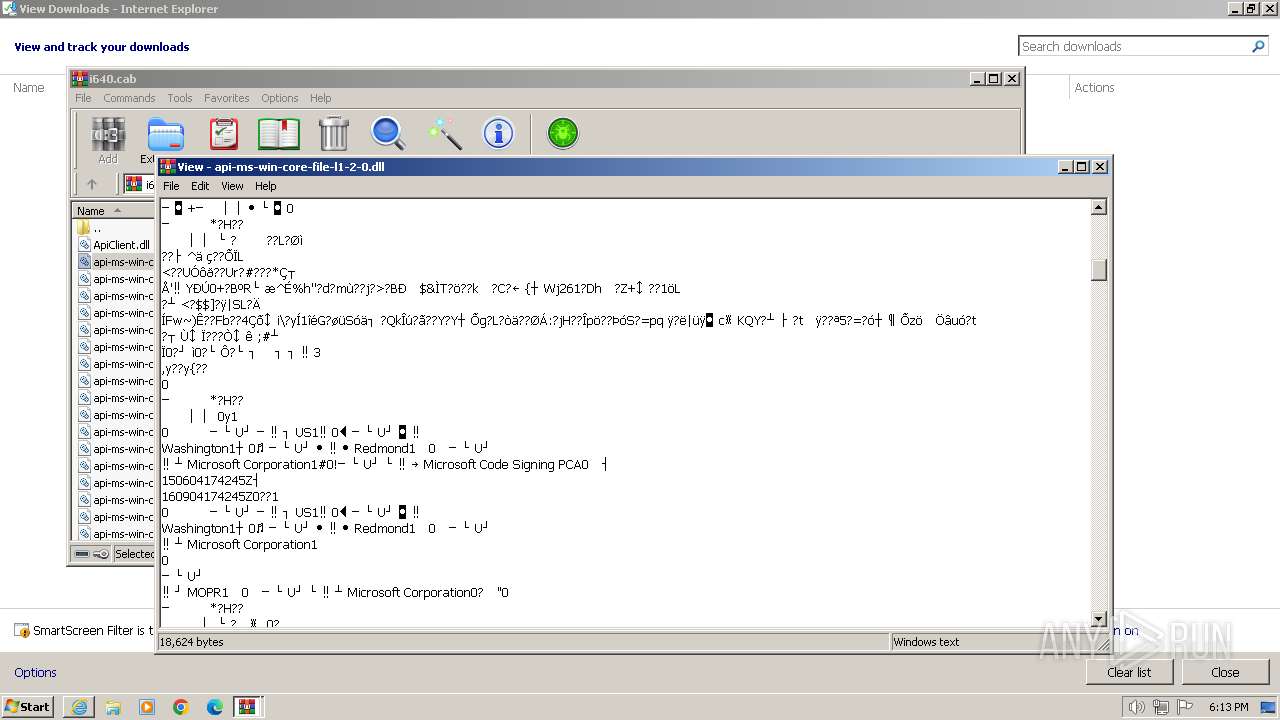Screen dimensions: 1280x720
Task: Click the drive icon in WinRAR status bar
Action: [82, 553]
